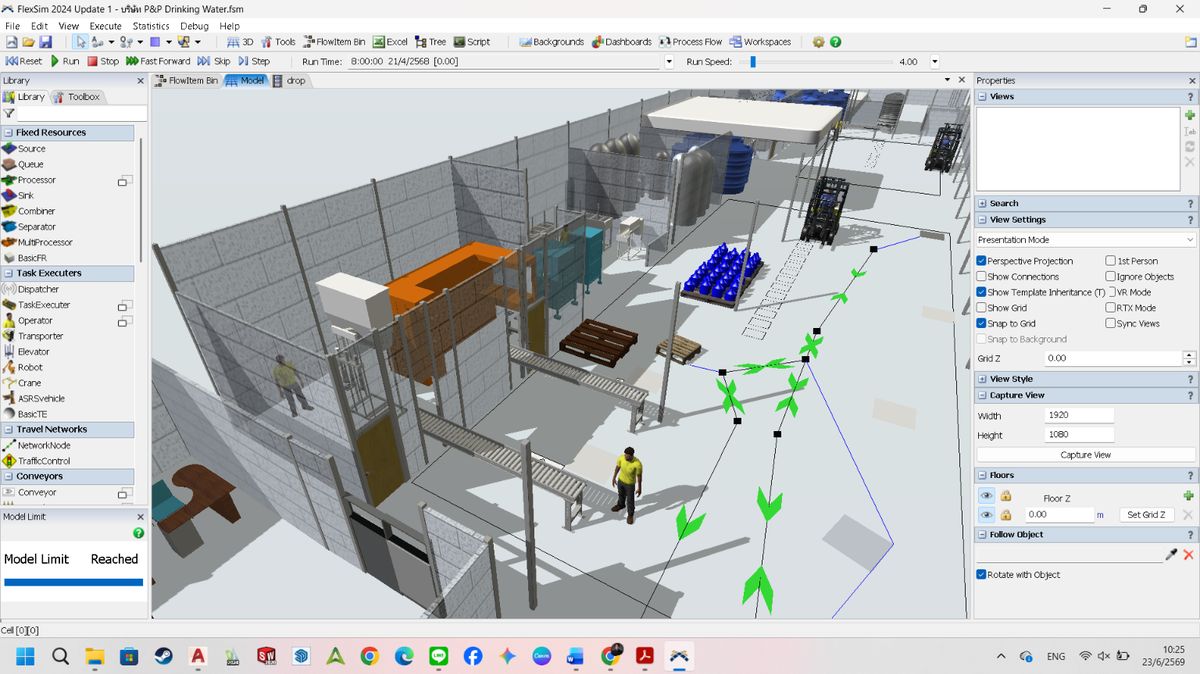Fast Forward the simulation
The width and height of the screenshot is (1200, 674).
(158, 61)
